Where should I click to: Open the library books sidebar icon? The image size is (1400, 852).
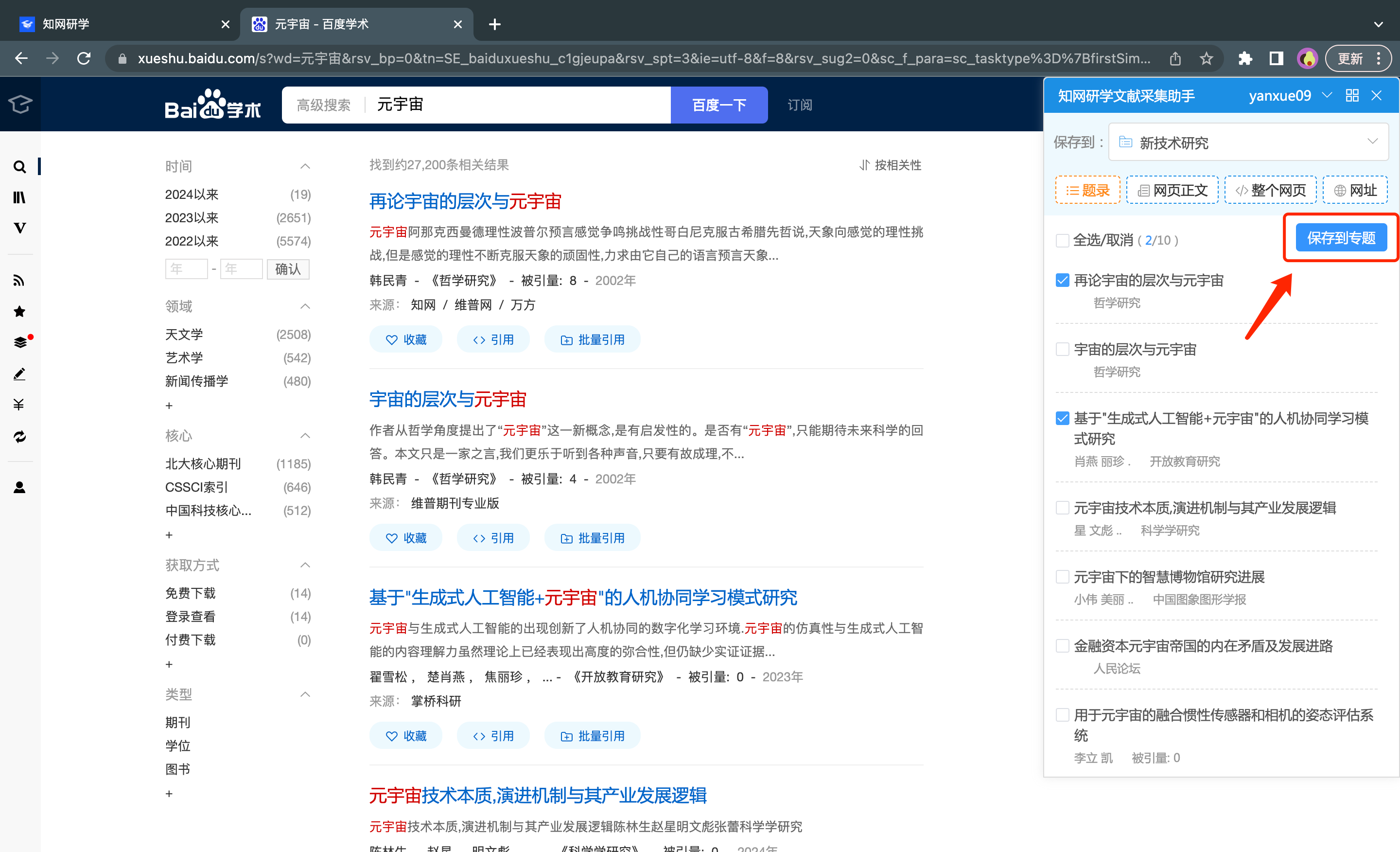(x=19, y=197)
